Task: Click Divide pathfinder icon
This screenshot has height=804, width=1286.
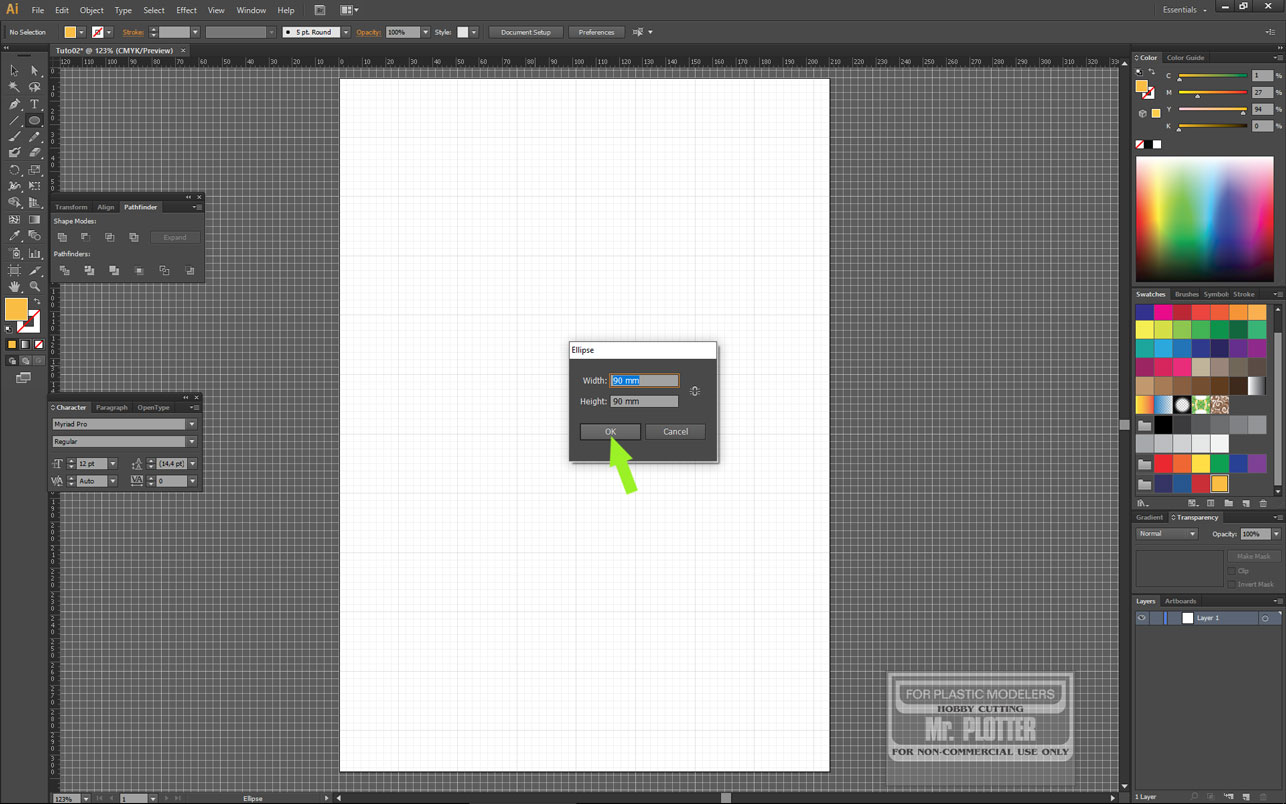Action: pos(64,270)
